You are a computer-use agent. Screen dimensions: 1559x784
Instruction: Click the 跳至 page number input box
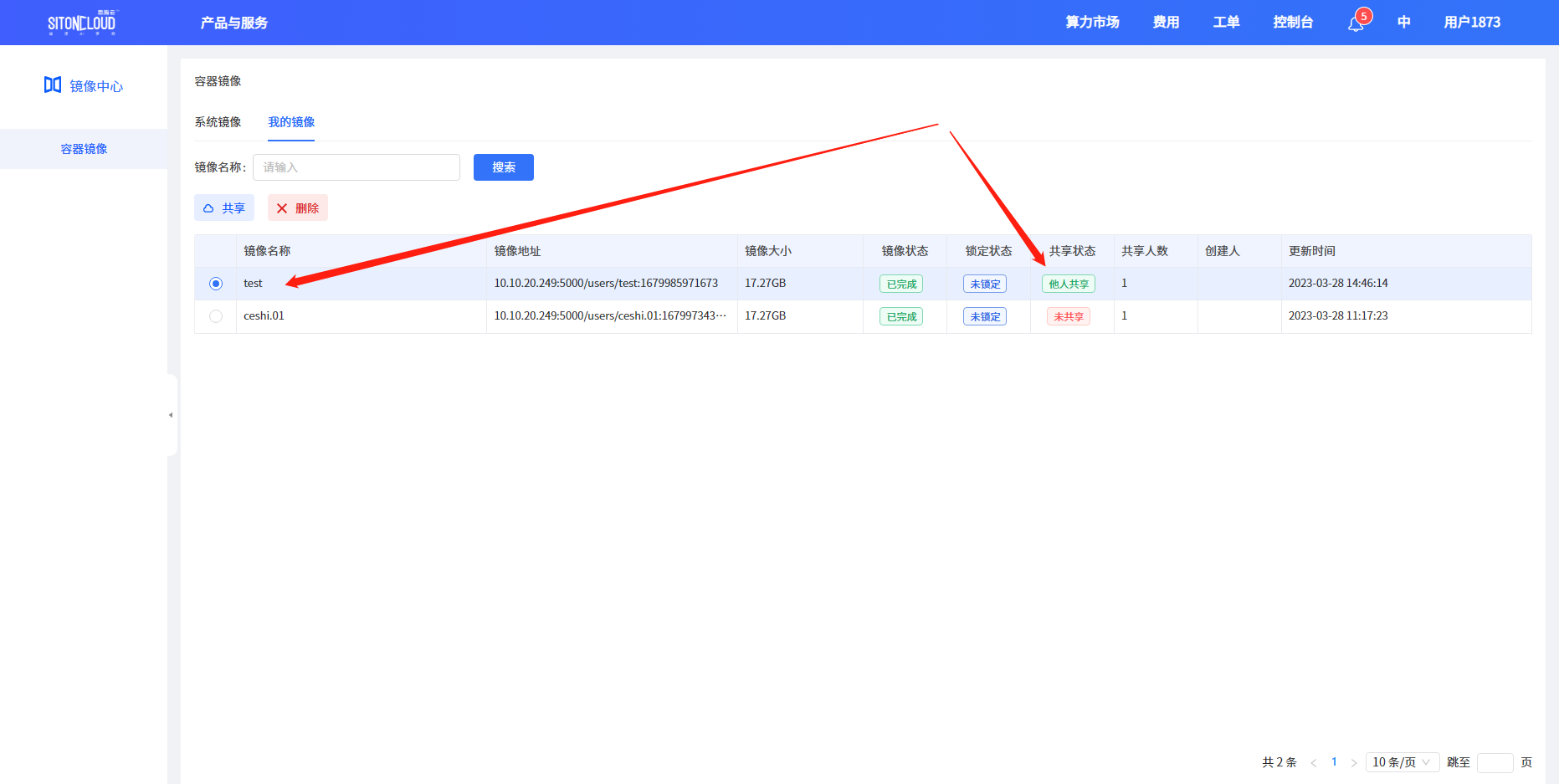[1495, 762]
